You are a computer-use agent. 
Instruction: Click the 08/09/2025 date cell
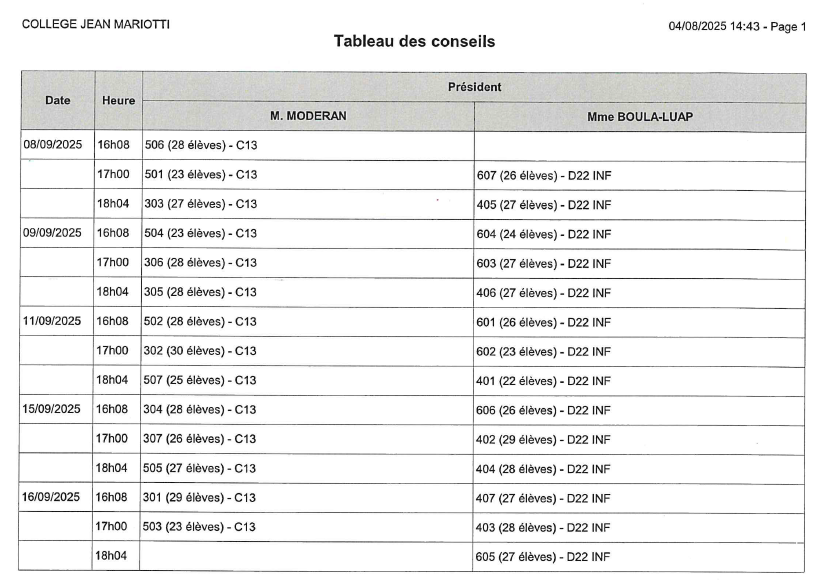point(53,145)
